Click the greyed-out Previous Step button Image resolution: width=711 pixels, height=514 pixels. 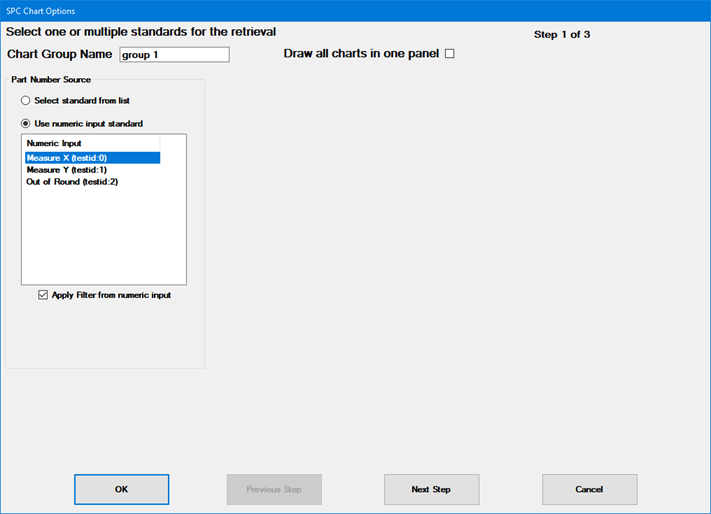click(x=274, y=489)
